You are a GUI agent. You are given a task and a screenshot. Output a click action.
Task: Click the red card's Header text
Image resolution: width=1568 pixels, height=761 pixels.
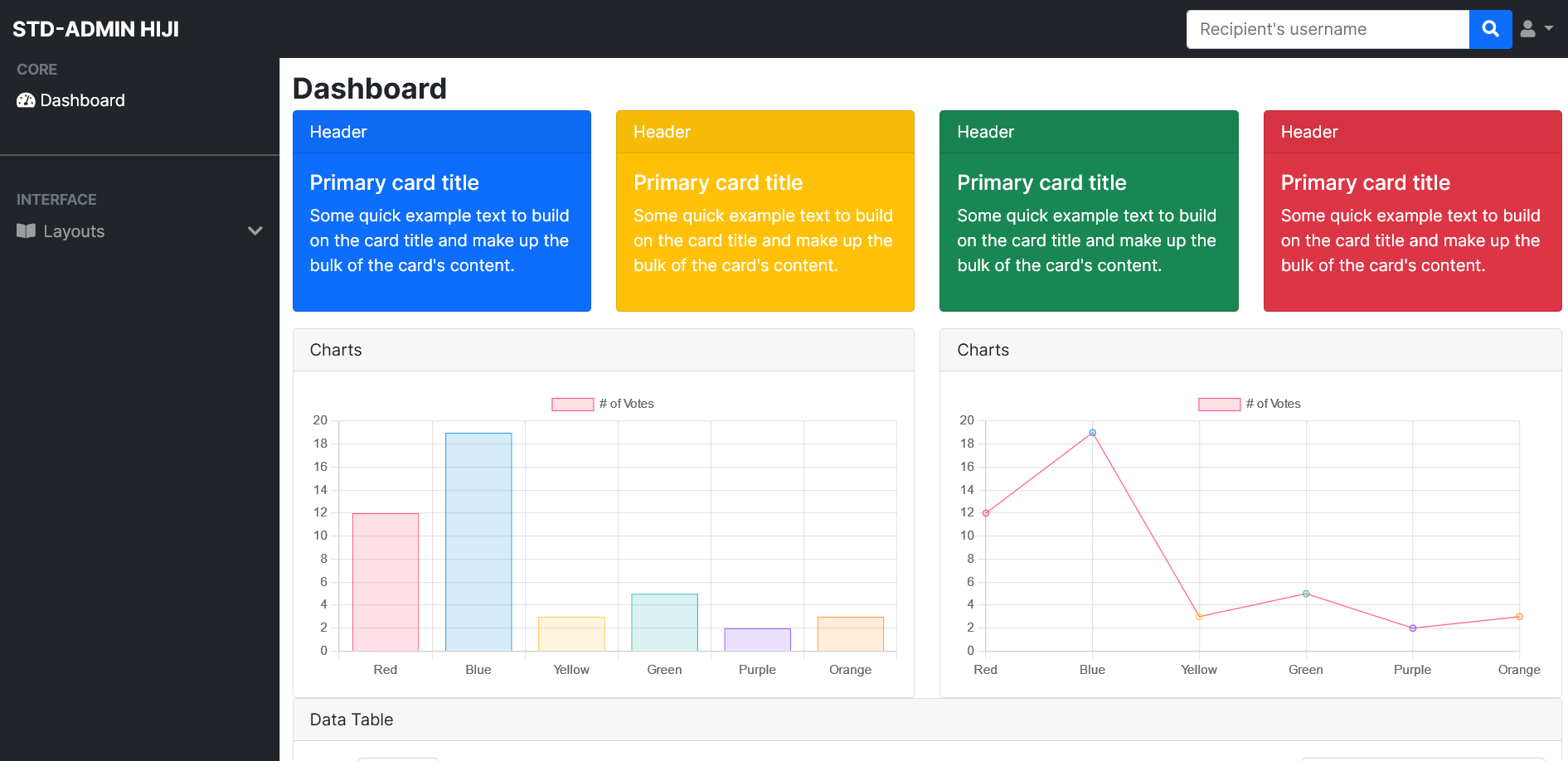[x=1309, y=132]
